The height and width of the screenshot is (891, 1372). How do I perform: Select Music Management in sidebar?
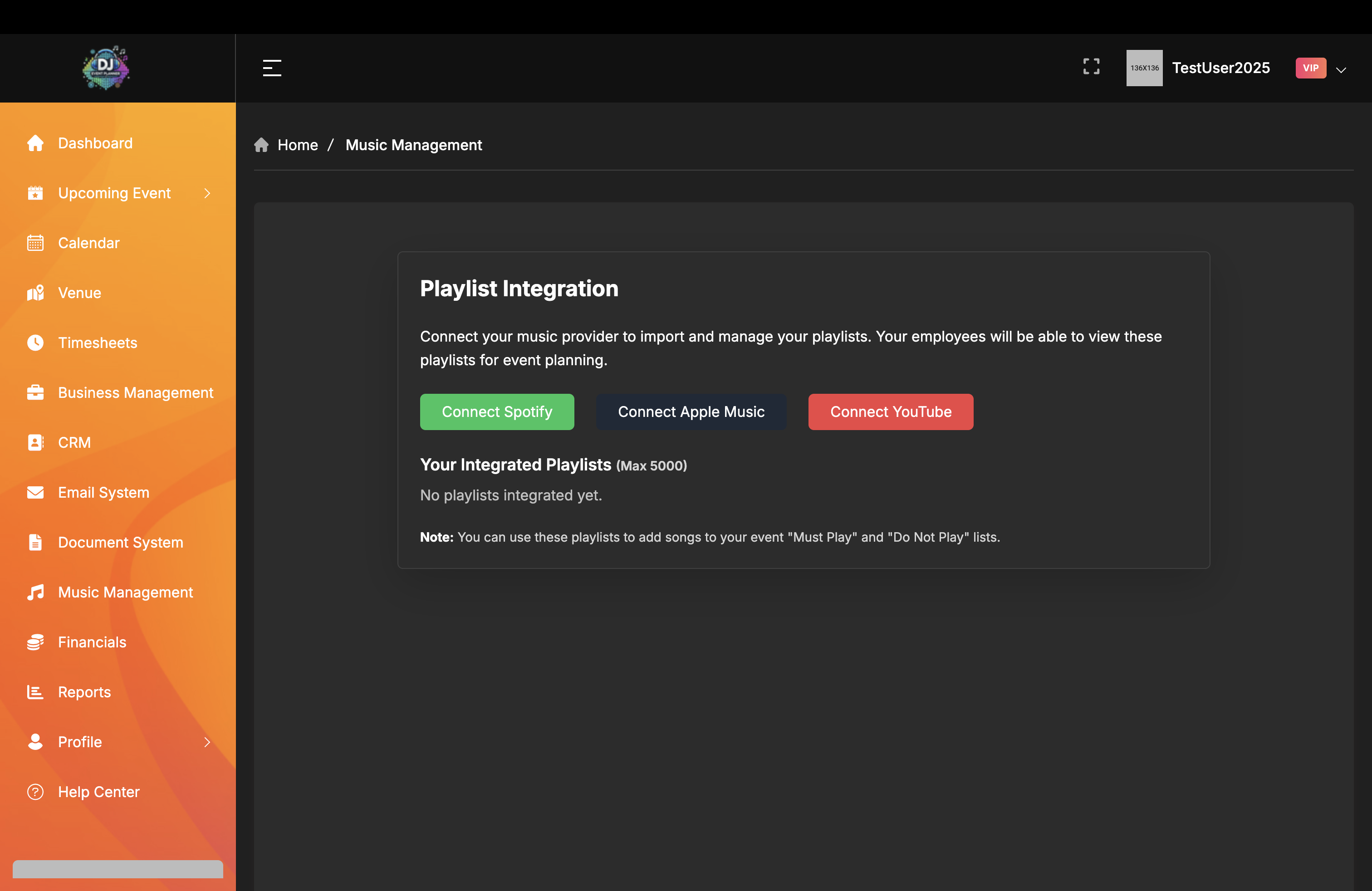(125, 592)
